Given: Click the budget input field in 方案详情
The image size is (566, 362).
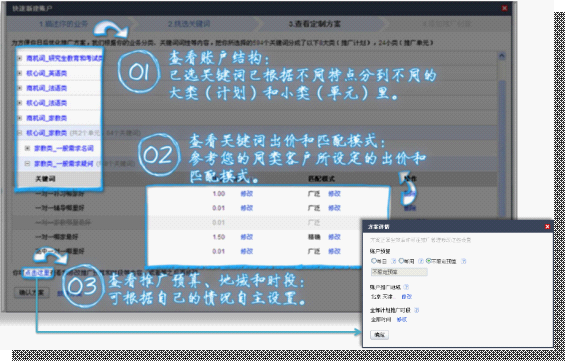Looking at the screenshot, I should pyautogui.click(x=399, y=272).
